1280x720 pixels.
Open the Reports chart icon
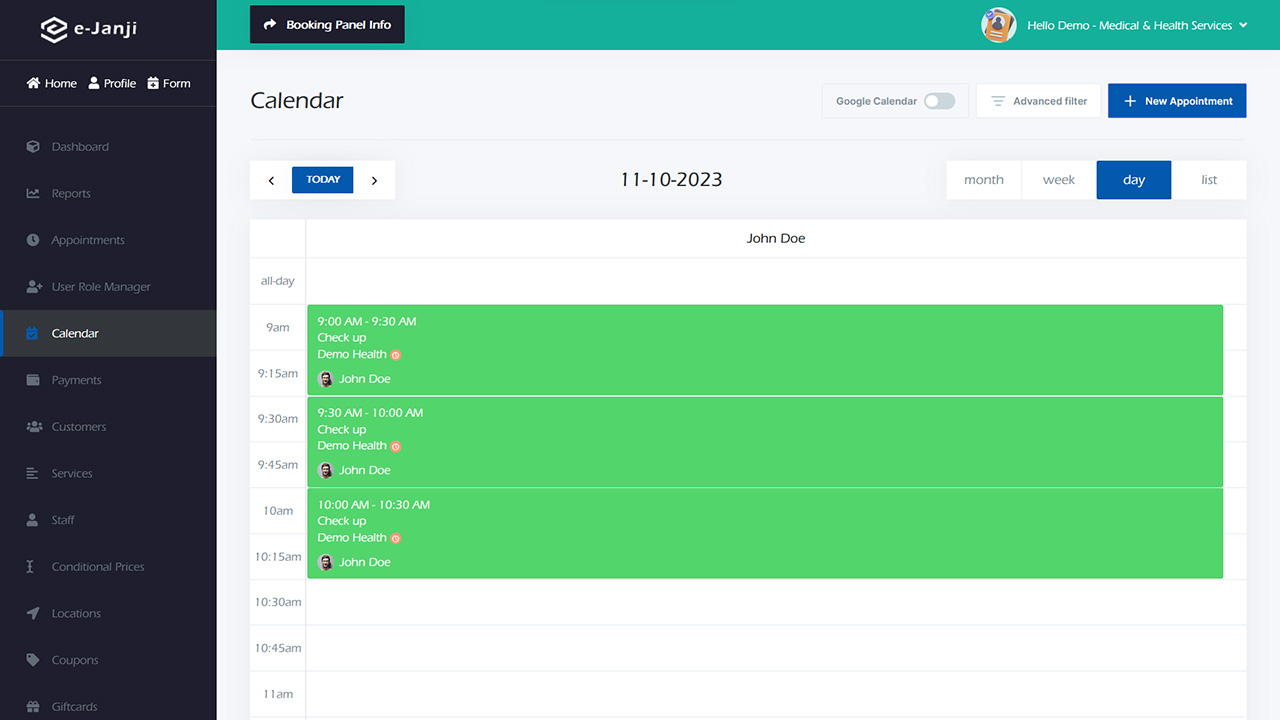click(x=33, y=194)
